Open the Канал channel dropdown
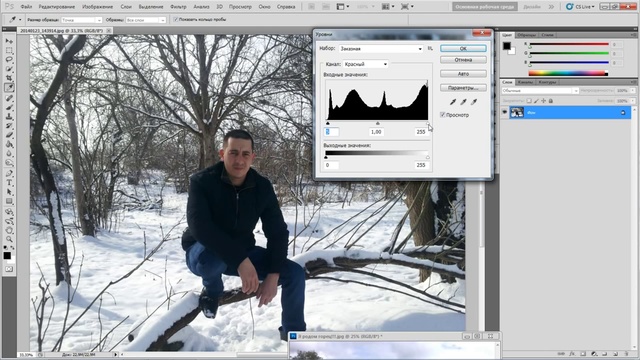640x360 pixels. 365,64
